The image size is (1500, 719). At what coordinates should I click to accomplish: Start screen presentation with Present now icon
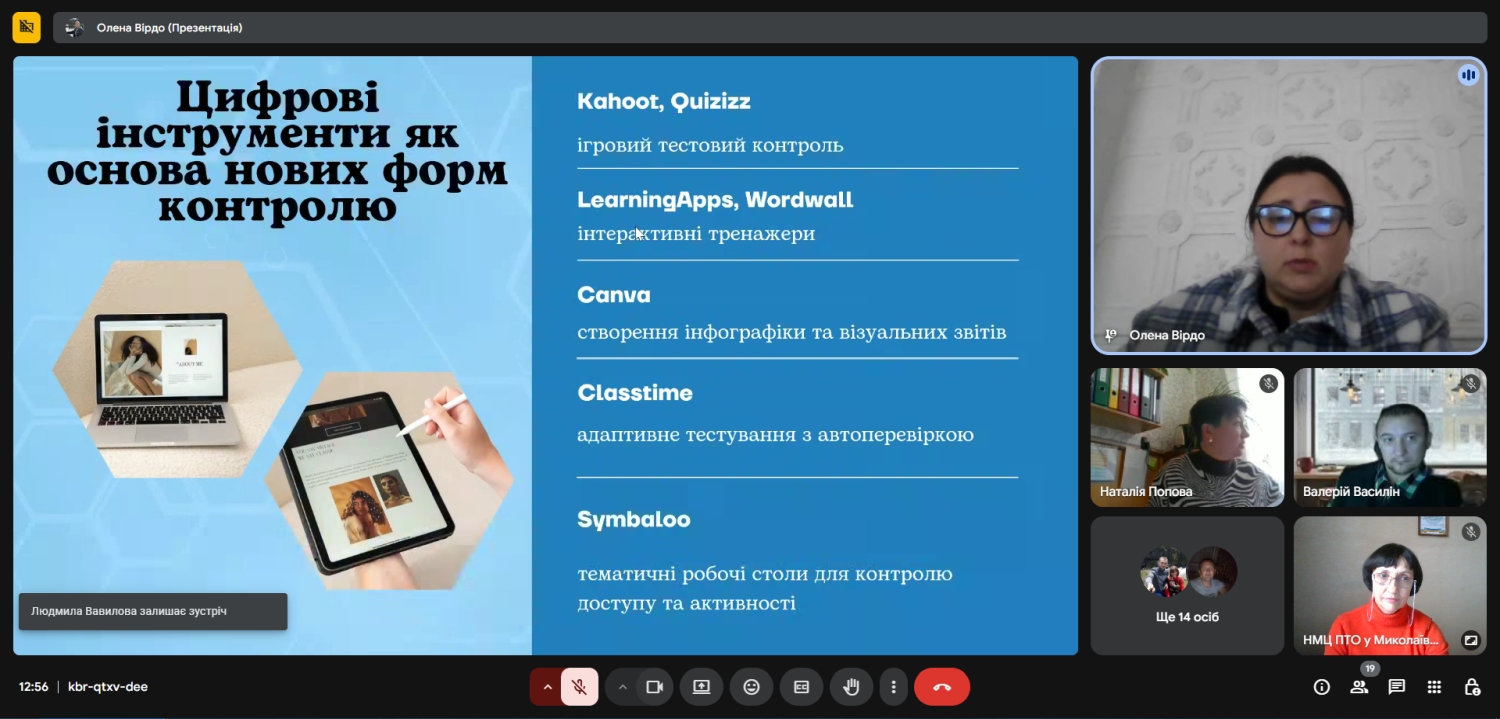tap(701, 687)
